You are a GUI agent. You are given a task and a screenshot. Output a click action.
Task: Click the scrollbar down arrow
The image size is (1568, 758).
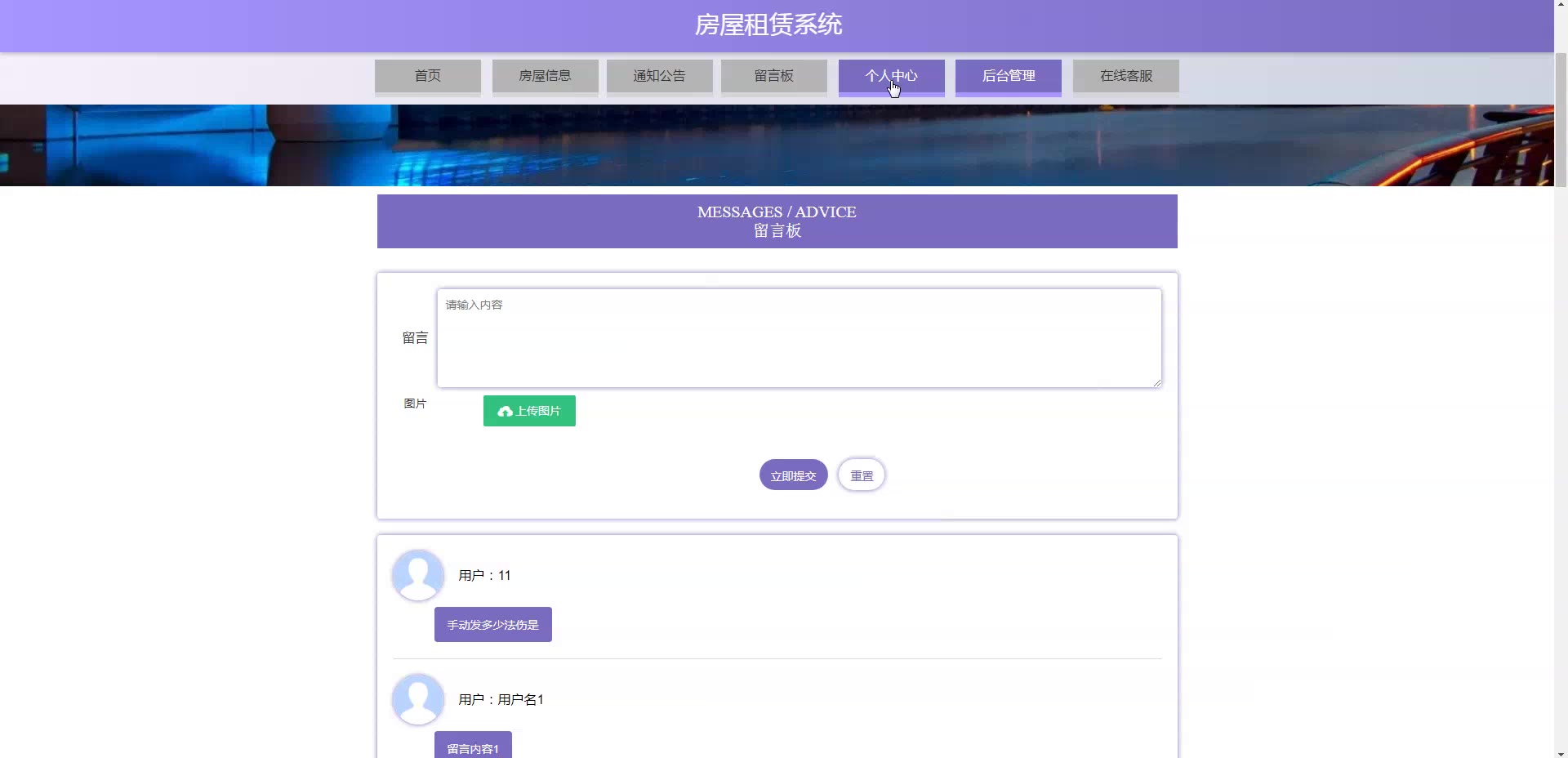coord(1561,752)
